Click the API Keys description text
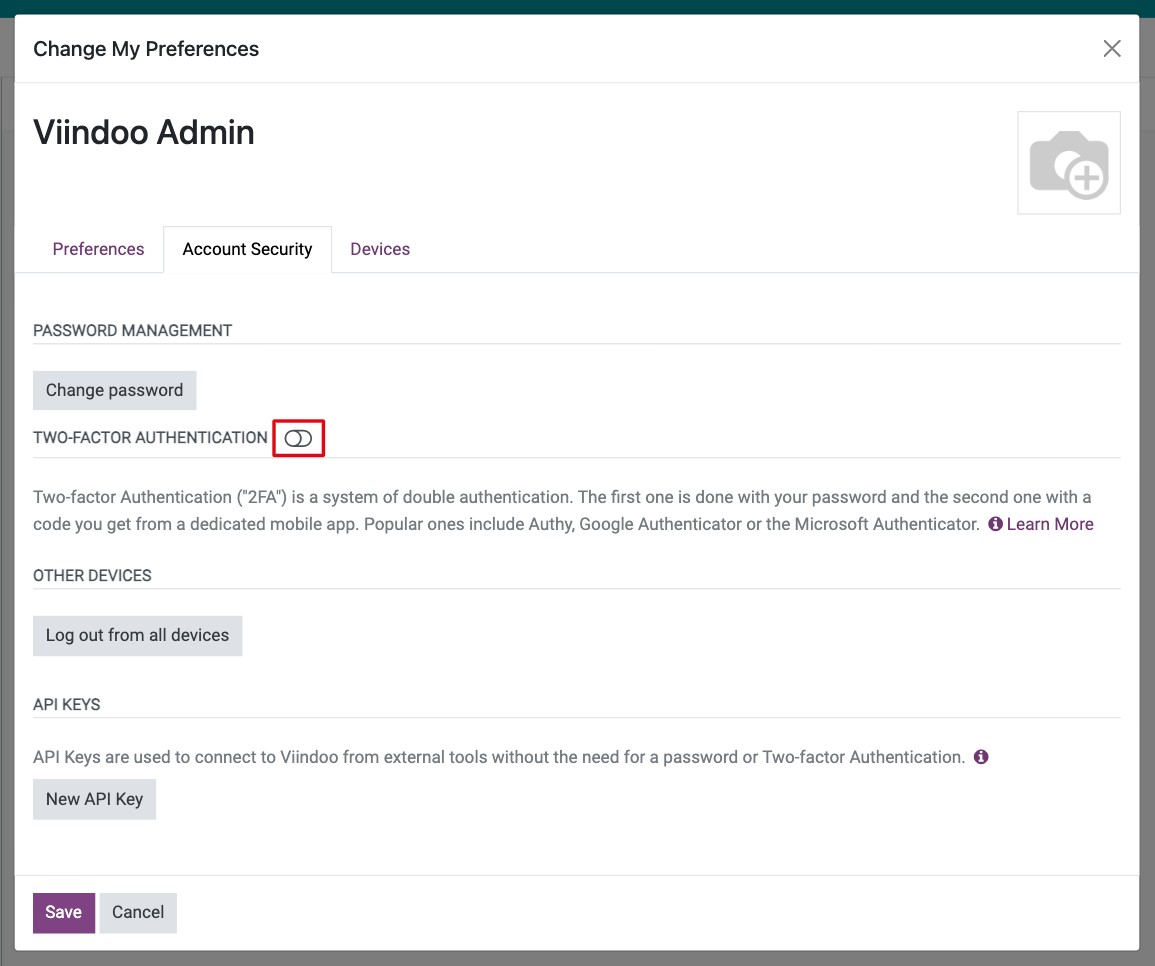The height and width of the screenshot is (966, 1155). coord(499,757)
